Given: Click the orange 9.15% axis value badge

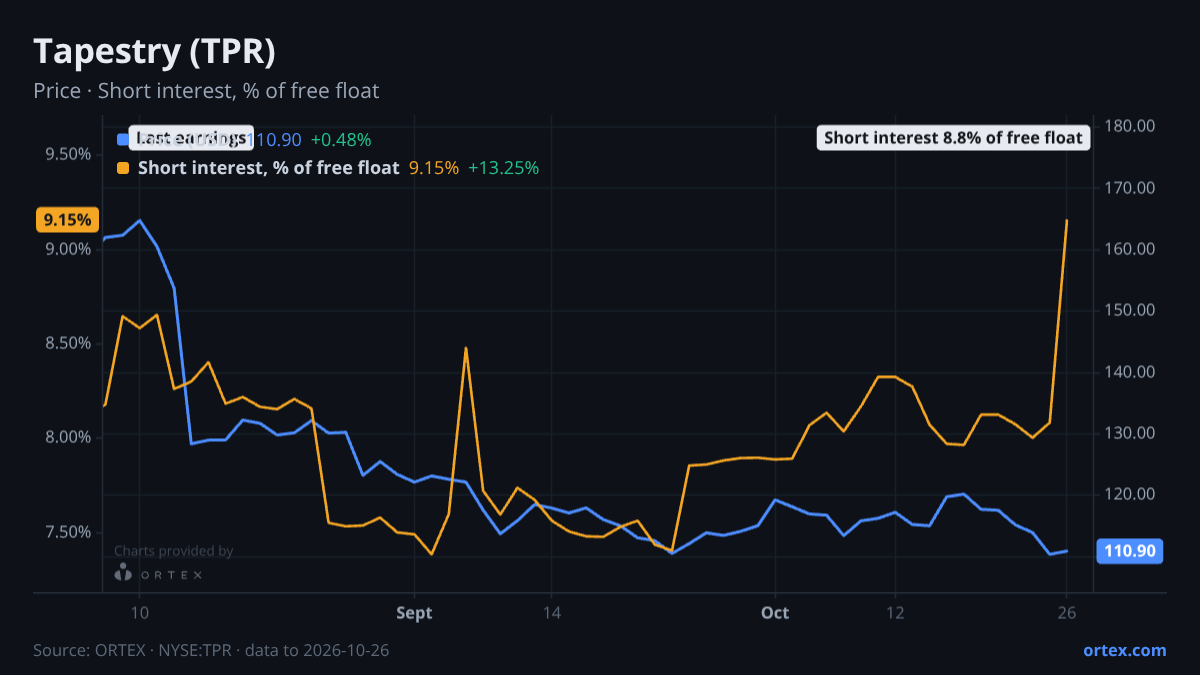Looking at the screenshot, I should click(67, 220).
